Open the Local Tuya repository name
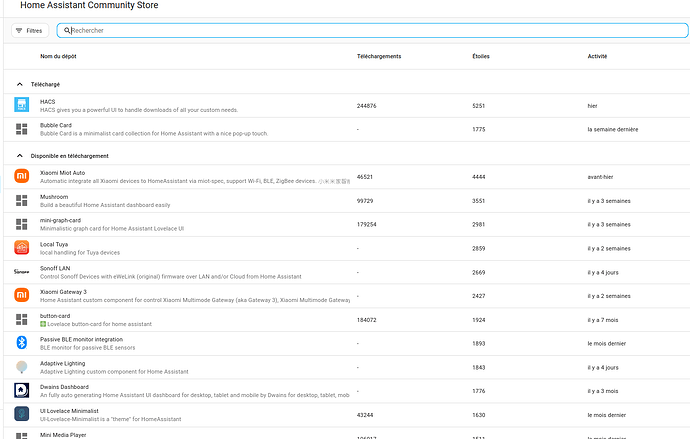The image size is (690, 439). pos(54,245)
